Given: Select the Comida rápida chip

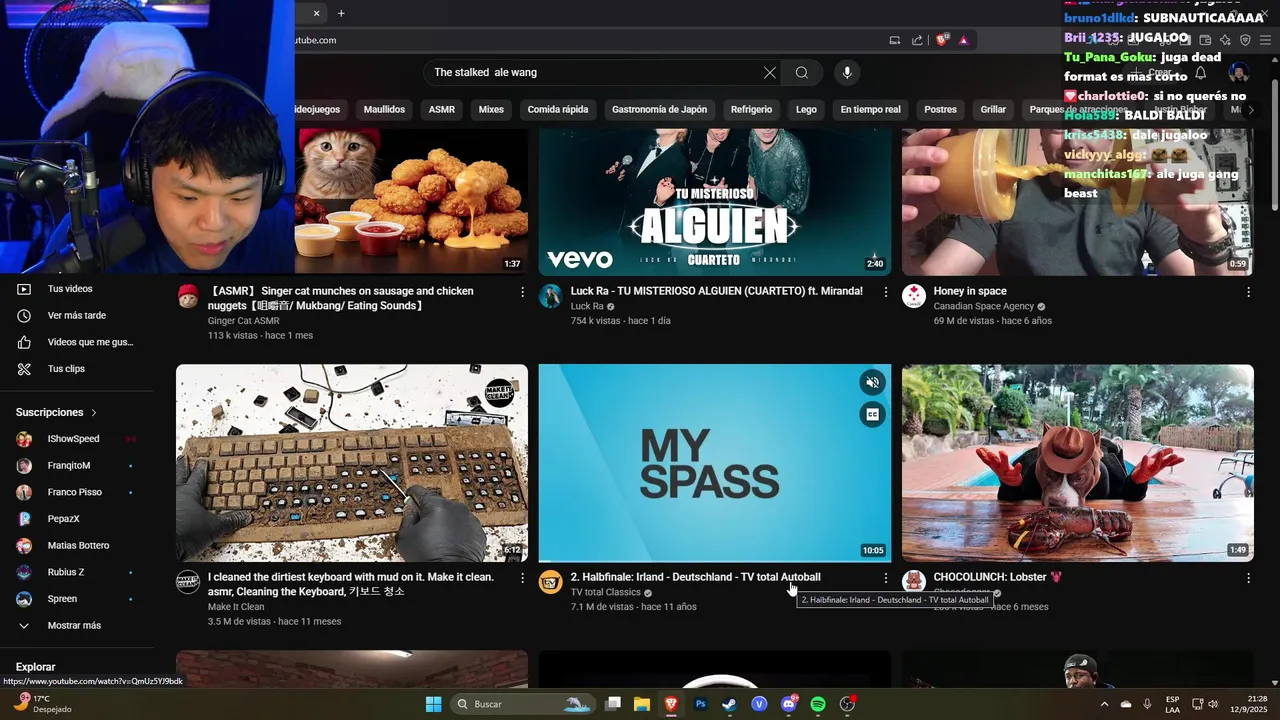Looking at the screenshot, I should click(x=558, y=110).
